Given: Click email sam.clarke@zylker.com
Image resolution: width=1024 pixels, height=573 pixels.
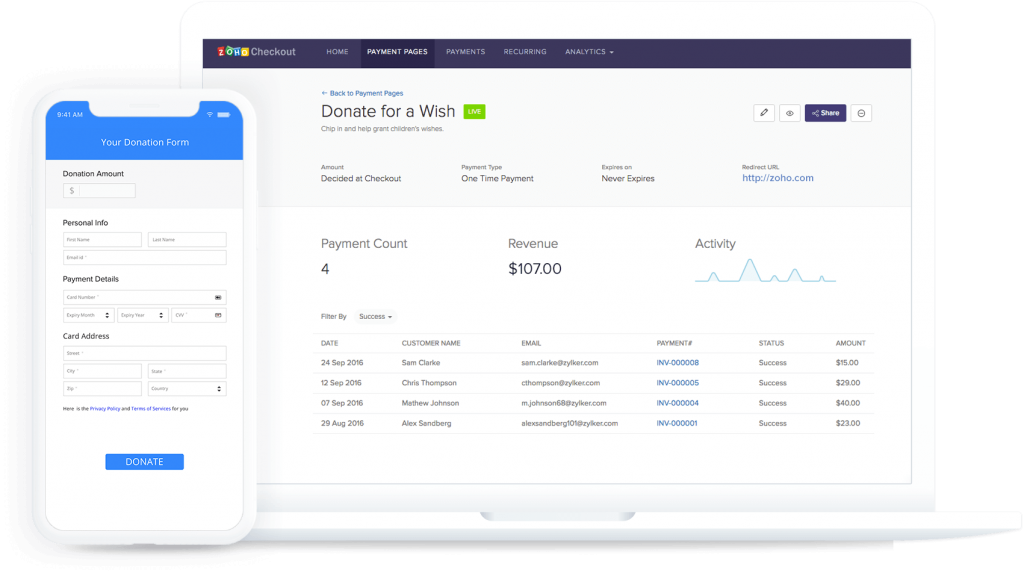Looking at the screenshot, I should (x=560, y=363).
